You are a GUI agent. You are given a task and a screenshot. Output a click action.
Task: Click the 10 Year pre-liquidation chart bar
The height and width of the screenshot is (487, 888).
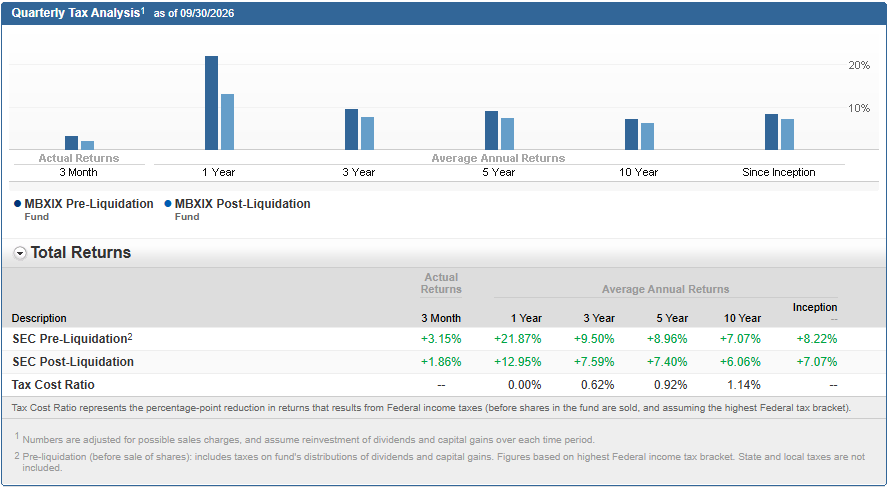tap(631, 135)
